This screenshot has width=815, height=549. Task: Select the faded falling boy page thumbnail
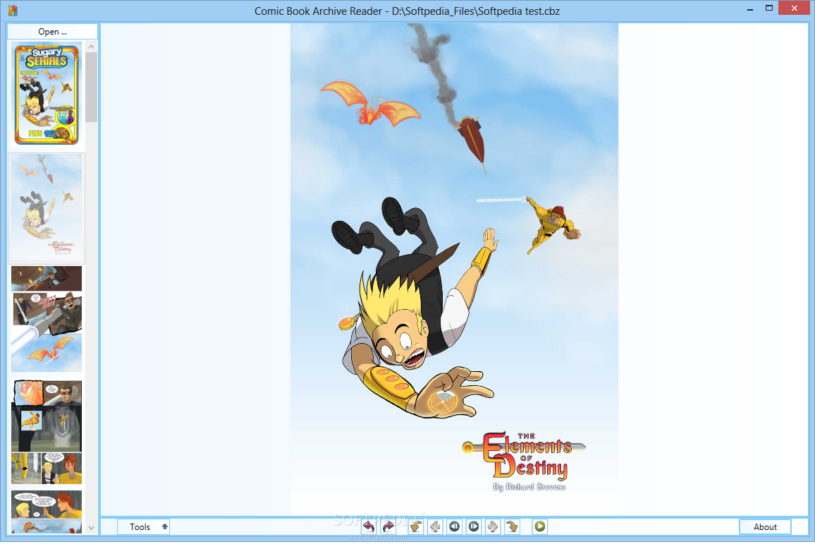46,206
